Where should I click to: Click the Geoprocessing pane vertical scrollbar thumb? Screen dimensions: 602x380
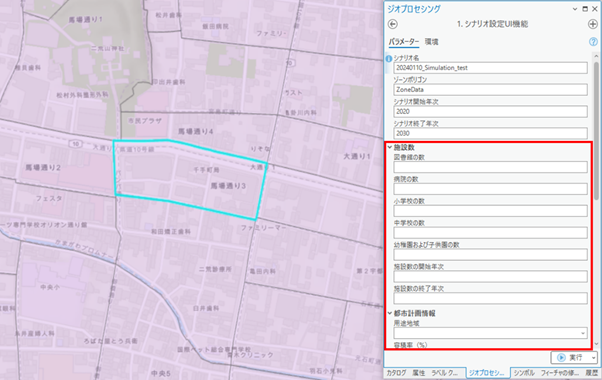pos(596,131)
